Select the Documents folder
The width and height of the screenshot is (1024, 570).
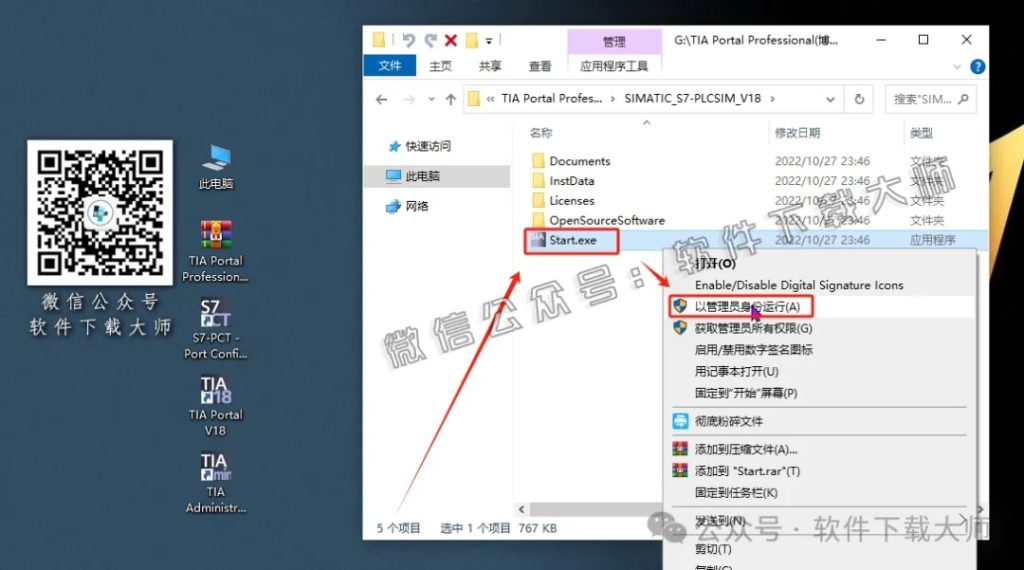point(579,161)
